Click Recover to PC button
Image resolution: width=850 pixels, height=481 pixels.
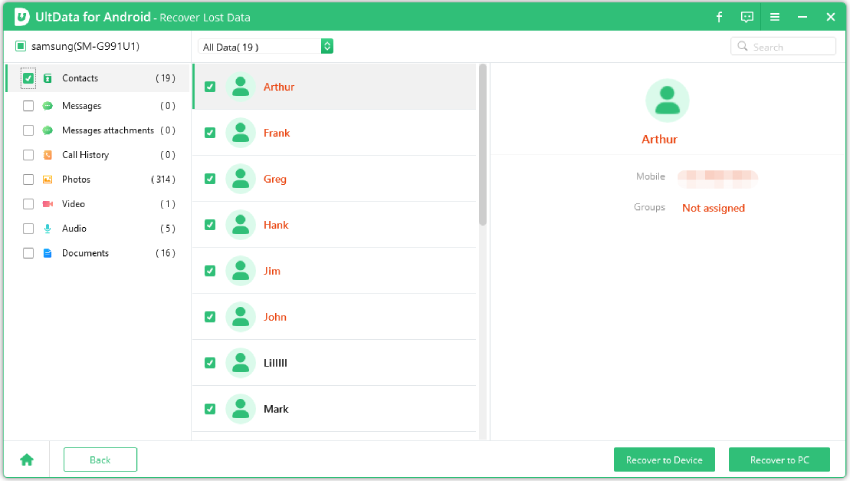[x=779, y=460]
